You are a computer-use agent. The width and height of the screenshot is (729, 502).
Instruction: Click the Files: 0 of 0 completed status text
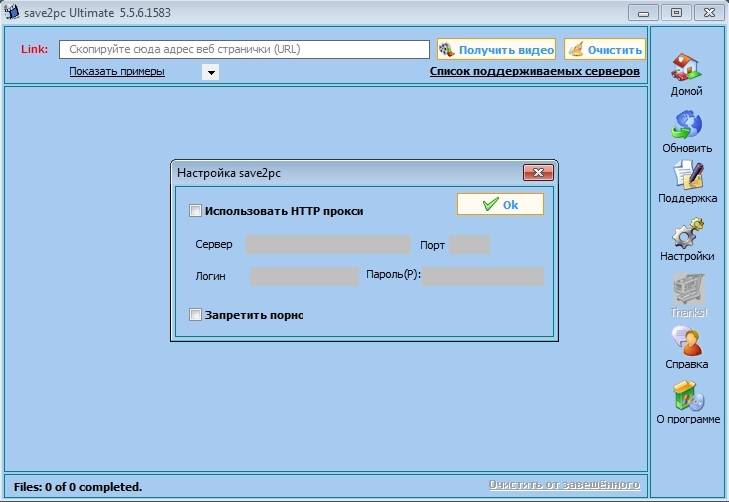[78, 487]
